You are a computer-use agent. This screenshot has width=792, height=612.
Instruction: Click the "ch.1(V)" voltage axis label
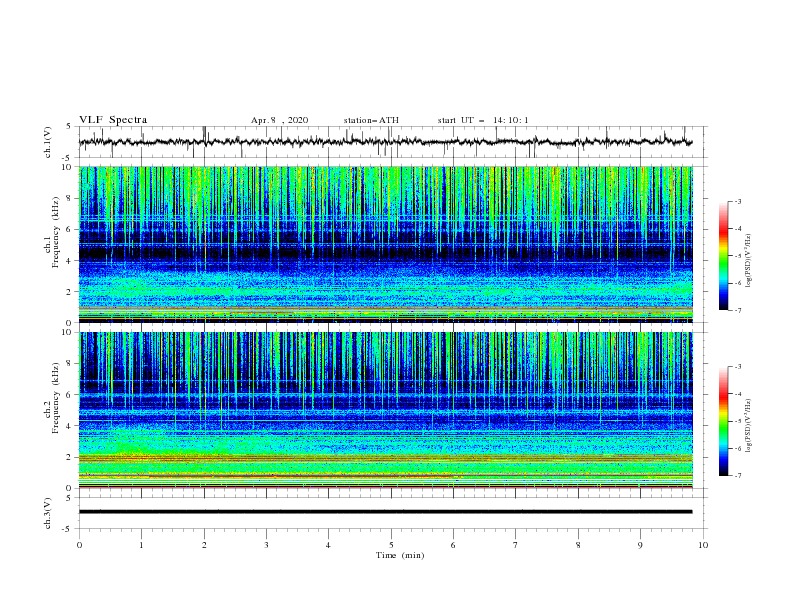[x=48, y=142]
